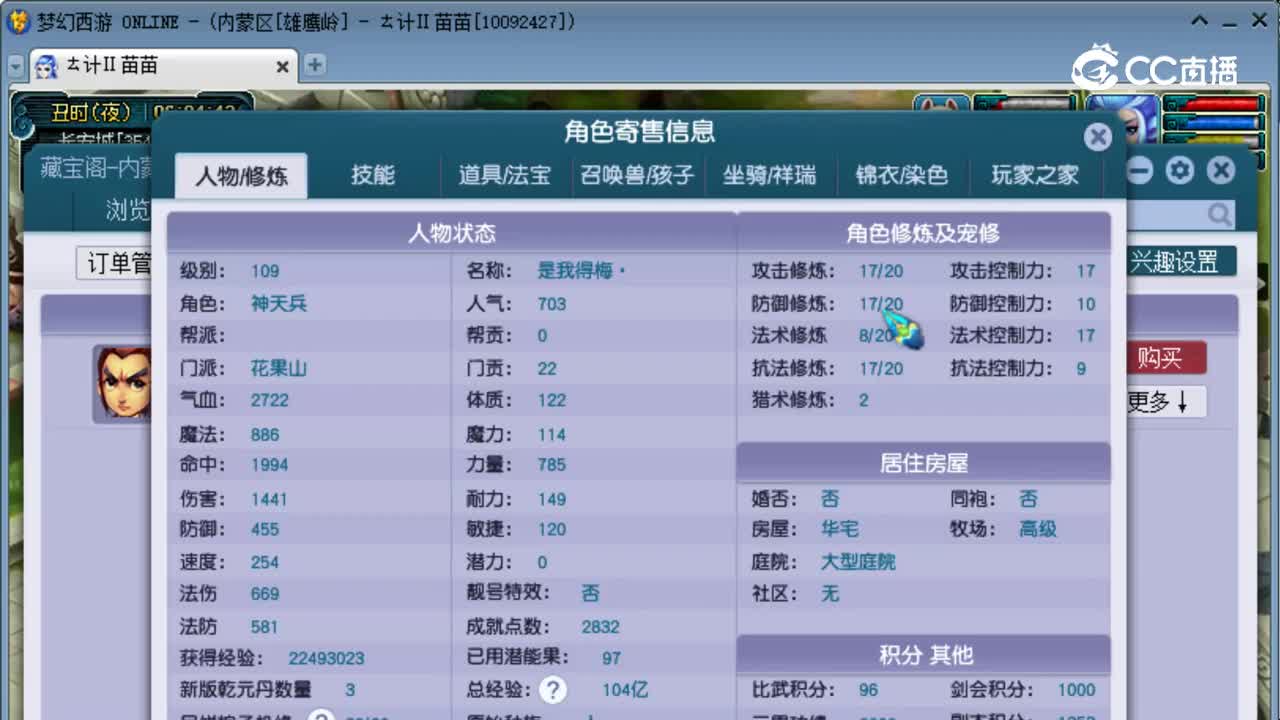Screen dimensions: 1280x720
Task: Switch to the 道具/法宝 tab
Action: (x=505, y=175)
